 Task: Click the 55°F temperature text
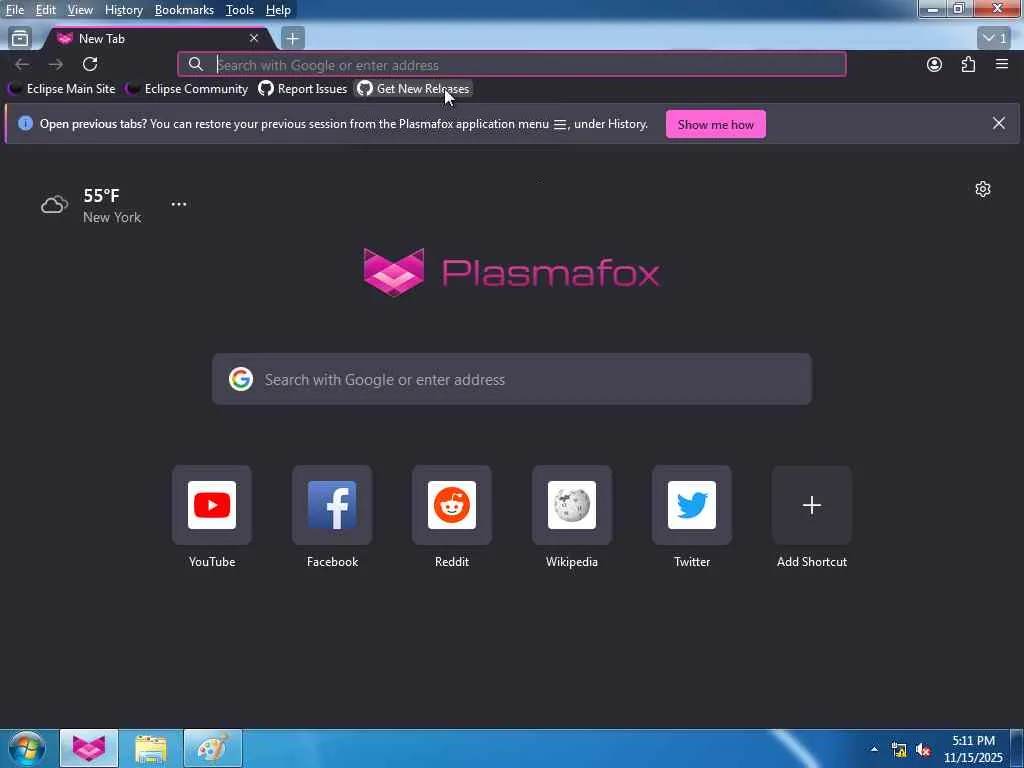(101, 195)
